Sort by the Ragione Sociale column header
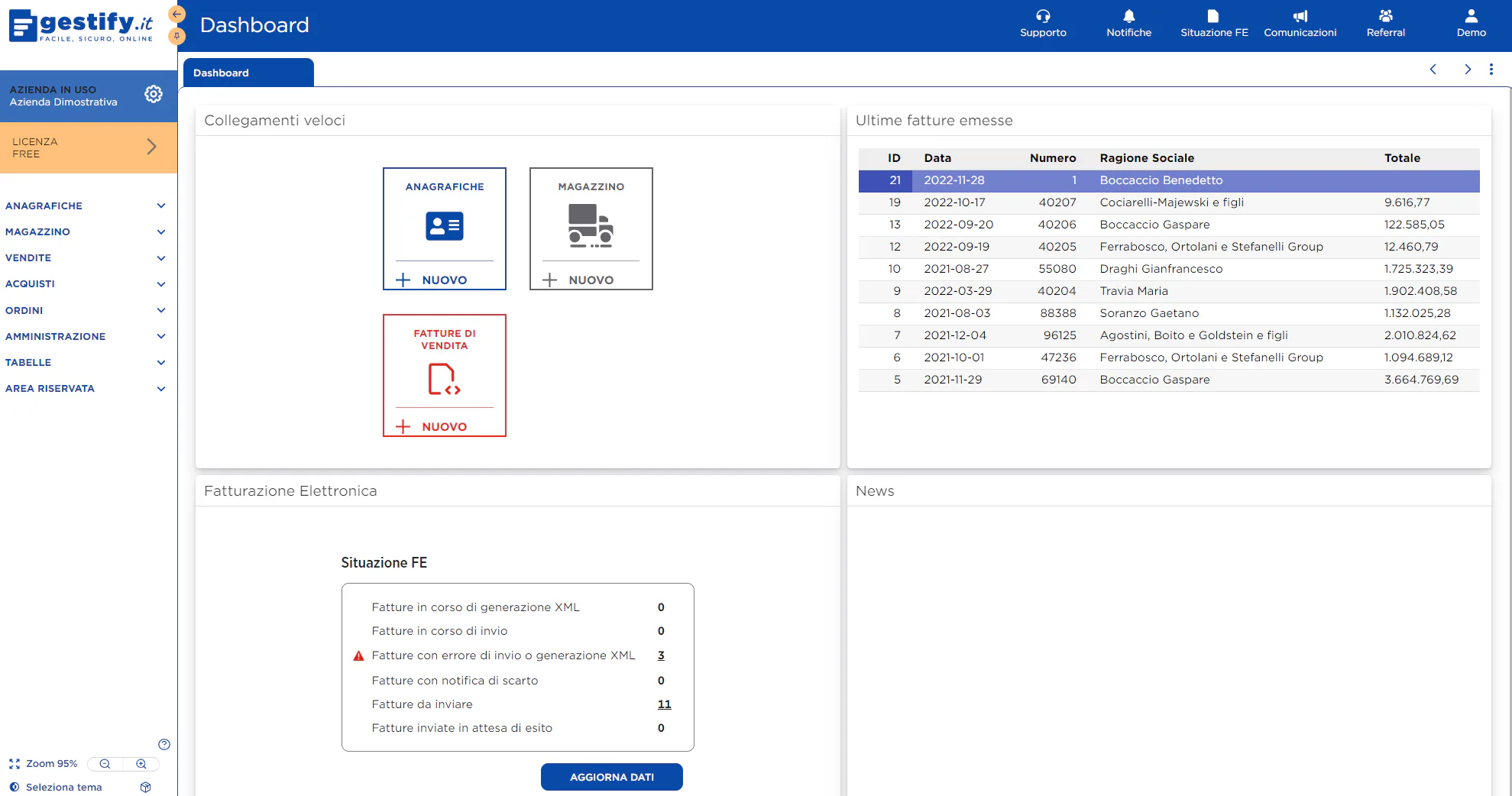Screen dimensions: 1512x796 point(1146,158)
